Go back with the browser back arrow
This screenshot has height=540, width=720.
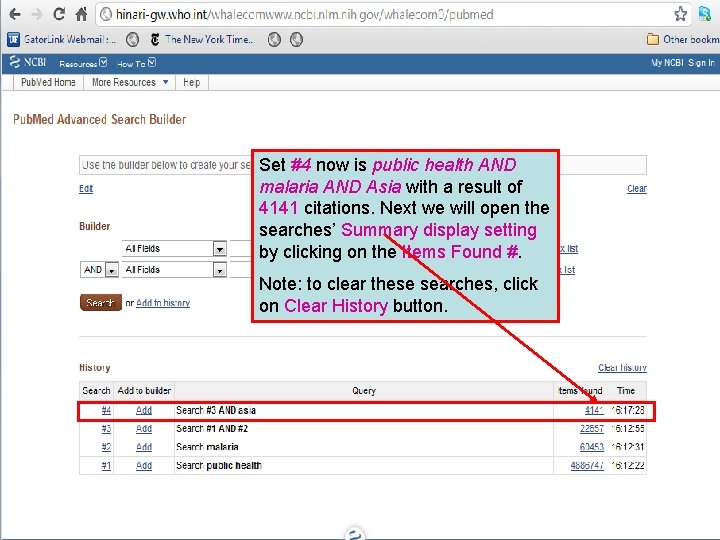pos(15,14)
